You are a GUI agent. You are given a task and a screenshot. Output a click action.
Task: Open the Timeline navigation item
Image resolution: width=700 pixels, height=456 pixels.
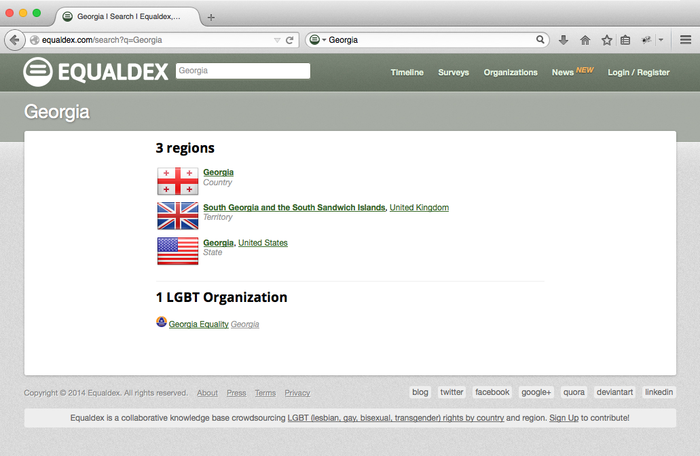407,72
